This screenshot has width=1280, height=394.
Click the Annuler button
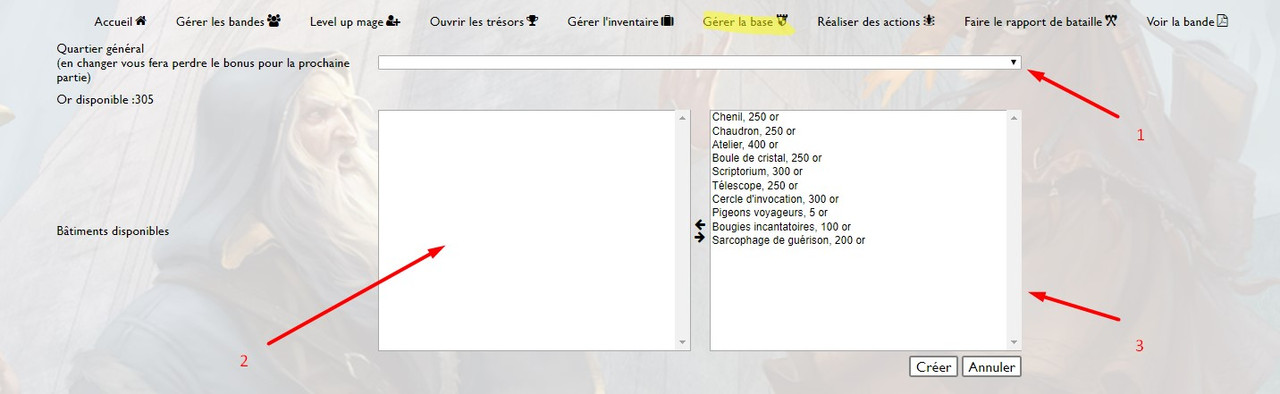point(992,367)
